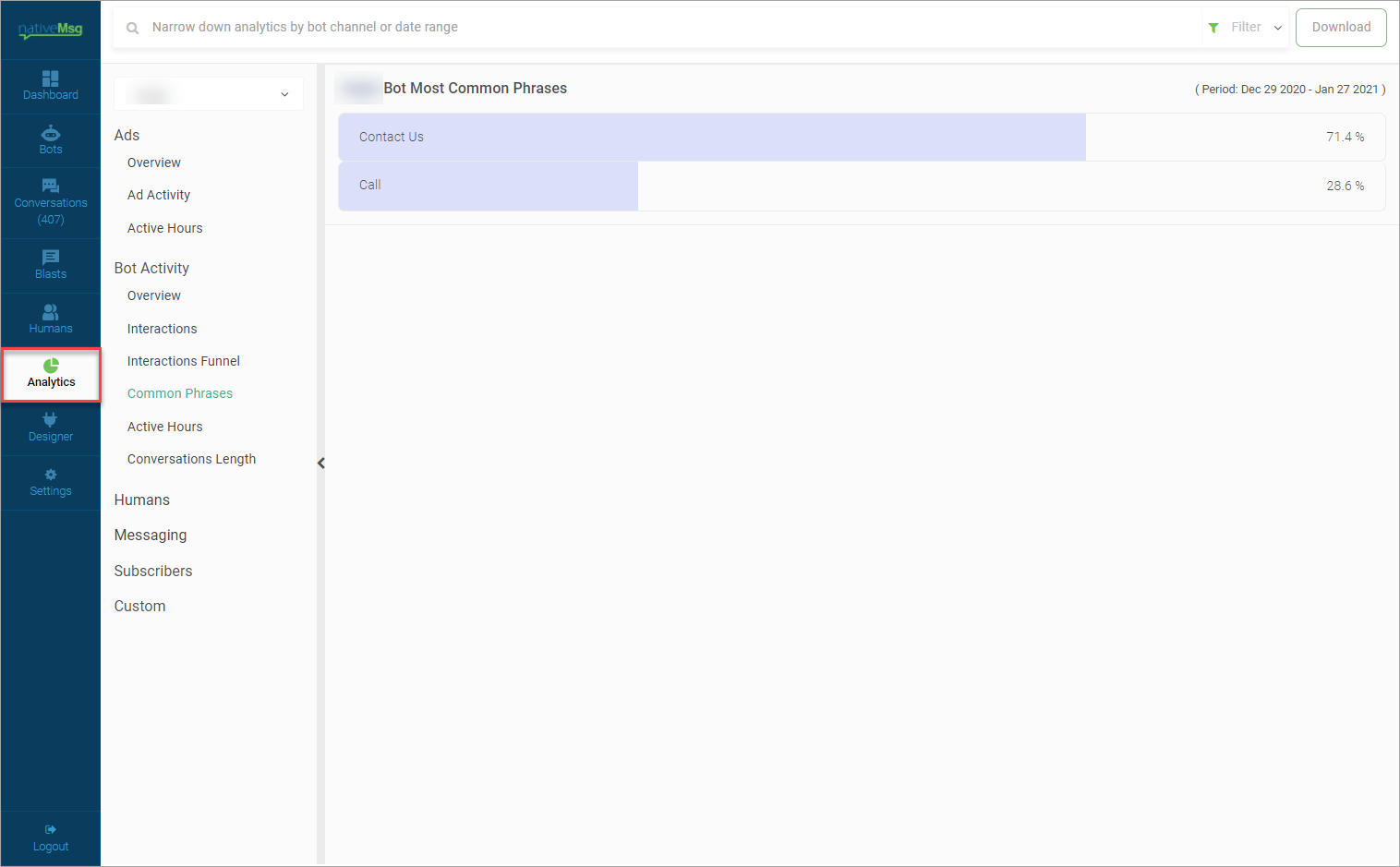Expand the Messaging analytics section
The height and width of the screenshot is (867, 1400).
pos(151,536)
